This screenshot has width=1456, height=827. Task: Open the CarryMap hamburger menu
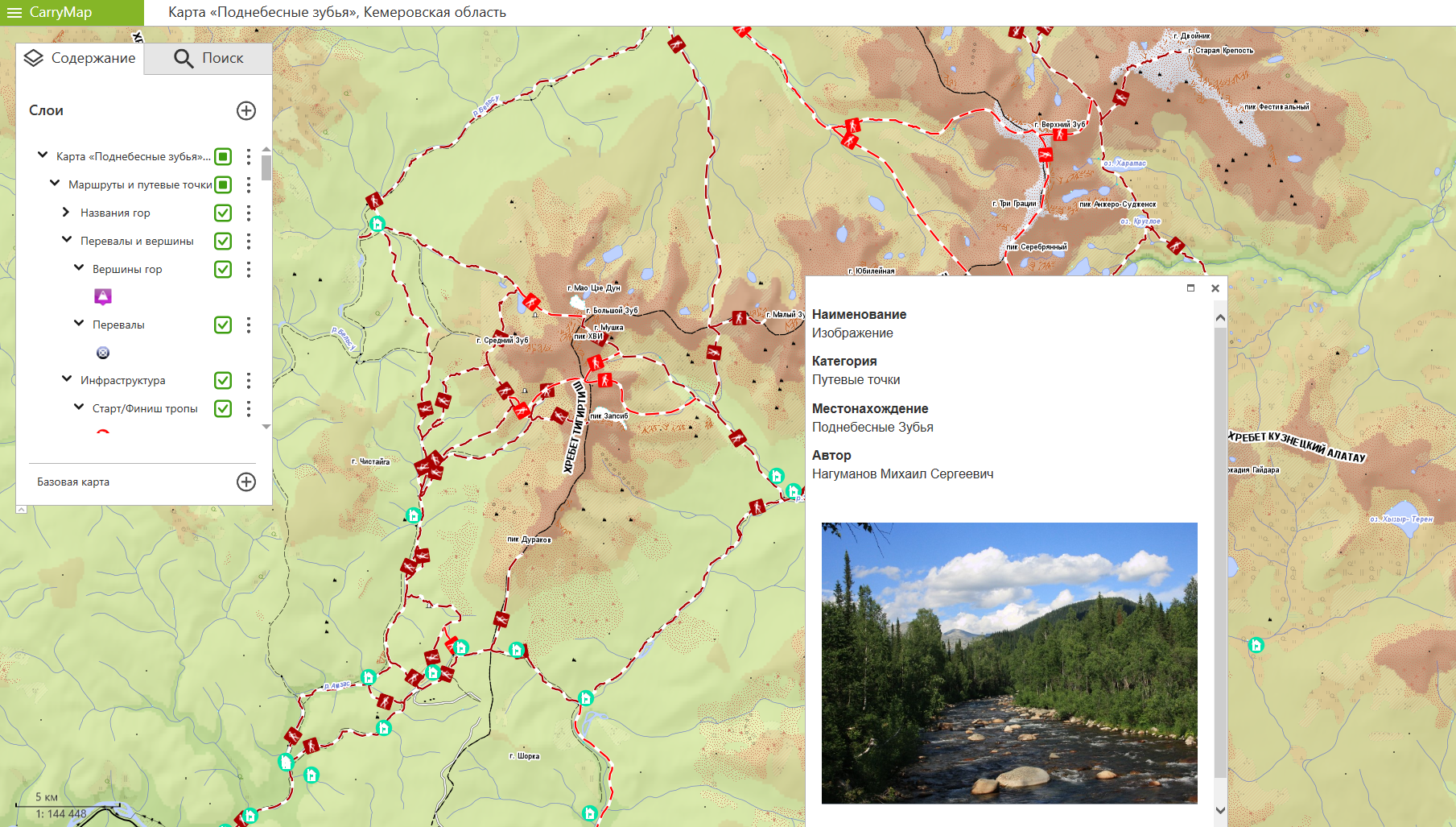[14, 13]
